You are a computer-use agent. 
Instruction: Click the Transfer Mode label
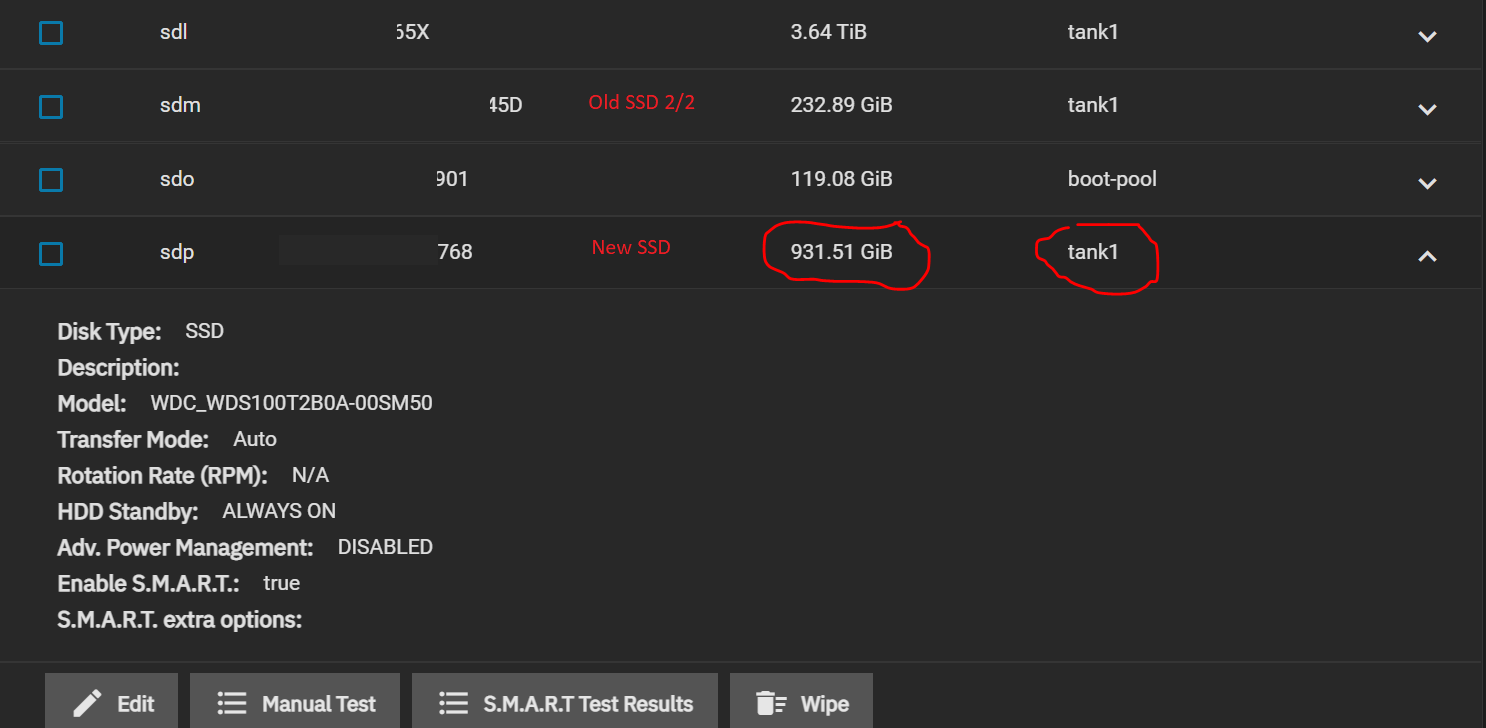click(133, 440)
